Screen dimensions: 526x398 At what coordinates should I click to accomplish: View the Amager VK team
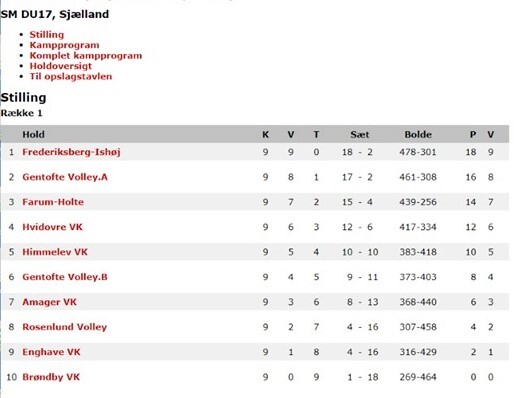pyautogui.click(x=49, y=302)
